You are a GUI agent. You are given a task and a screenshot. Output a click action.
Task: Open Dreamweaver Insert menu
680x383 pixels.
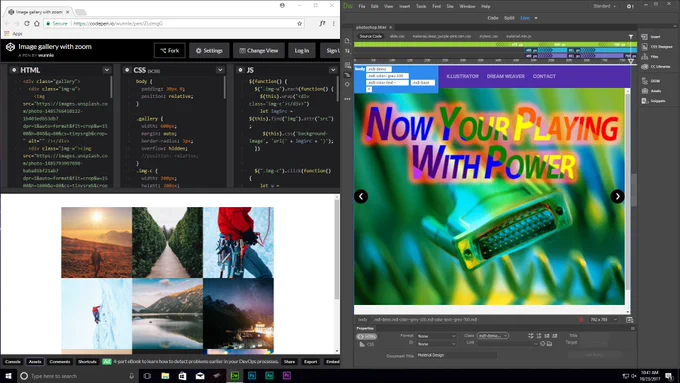click(404, 6)
